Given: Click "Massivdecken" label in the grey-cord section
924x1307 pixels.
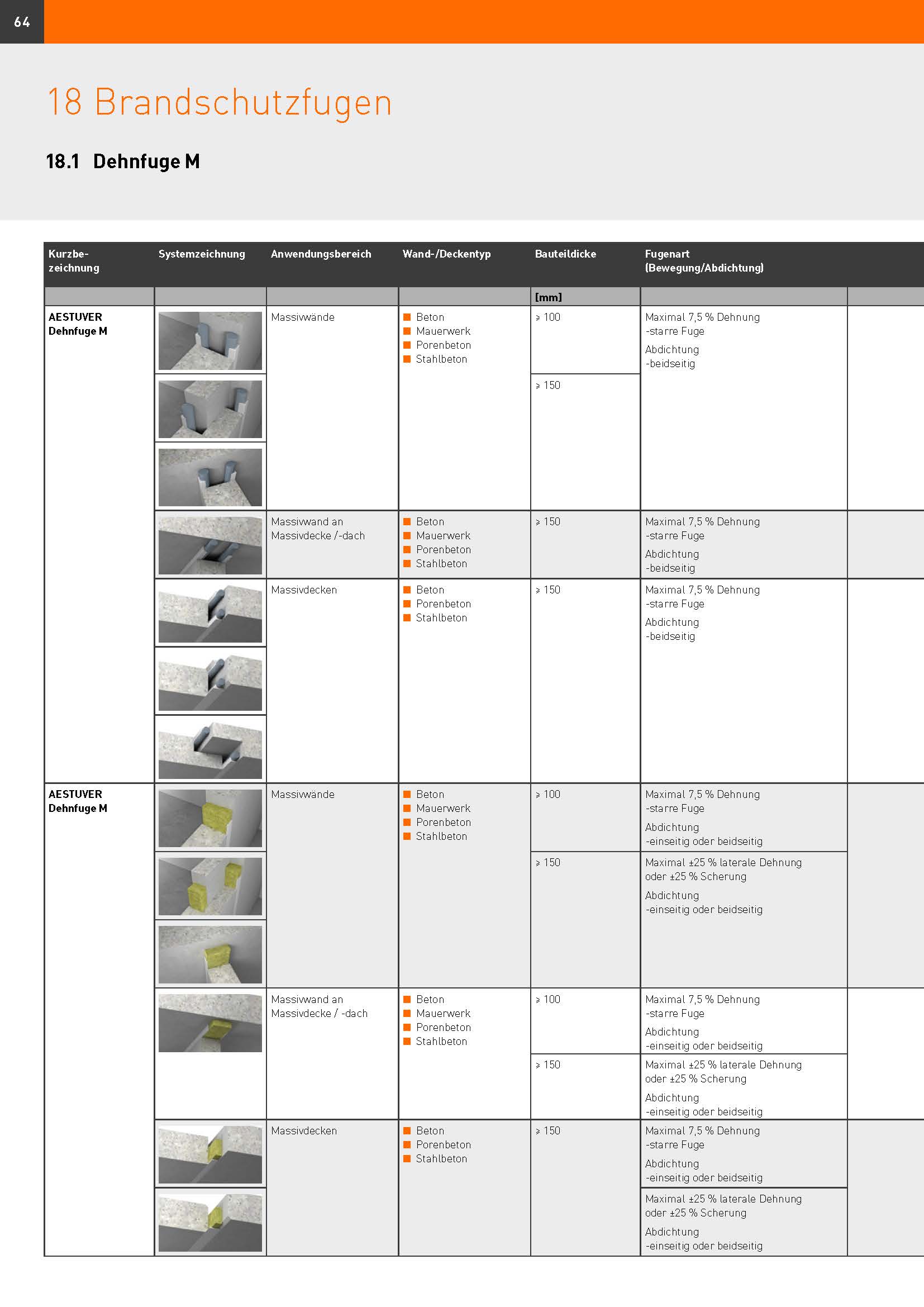Looking at the screenshot, I should click(304, 590).
